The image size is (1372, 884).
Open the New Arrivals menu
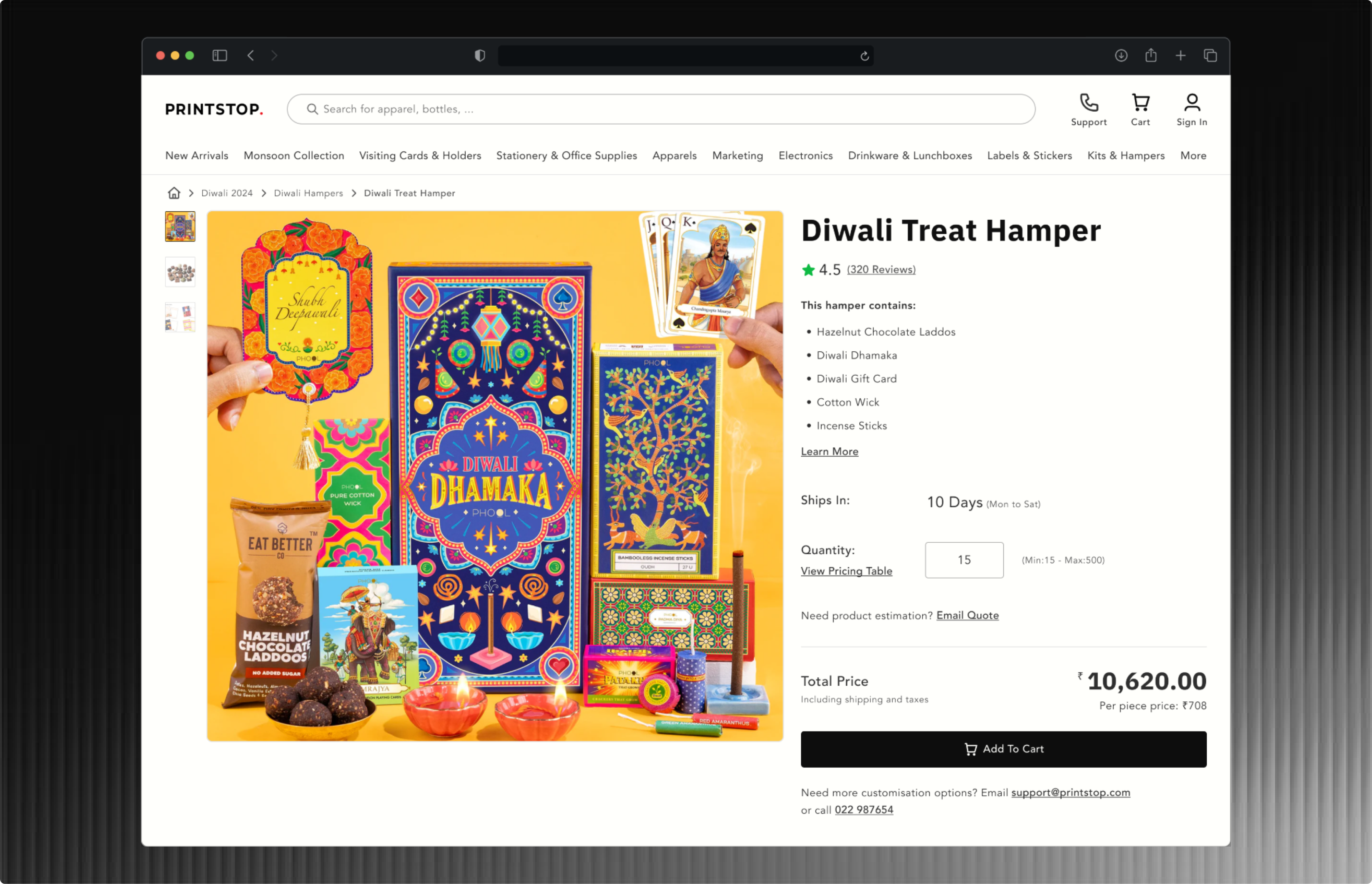(x=197, y=156)
